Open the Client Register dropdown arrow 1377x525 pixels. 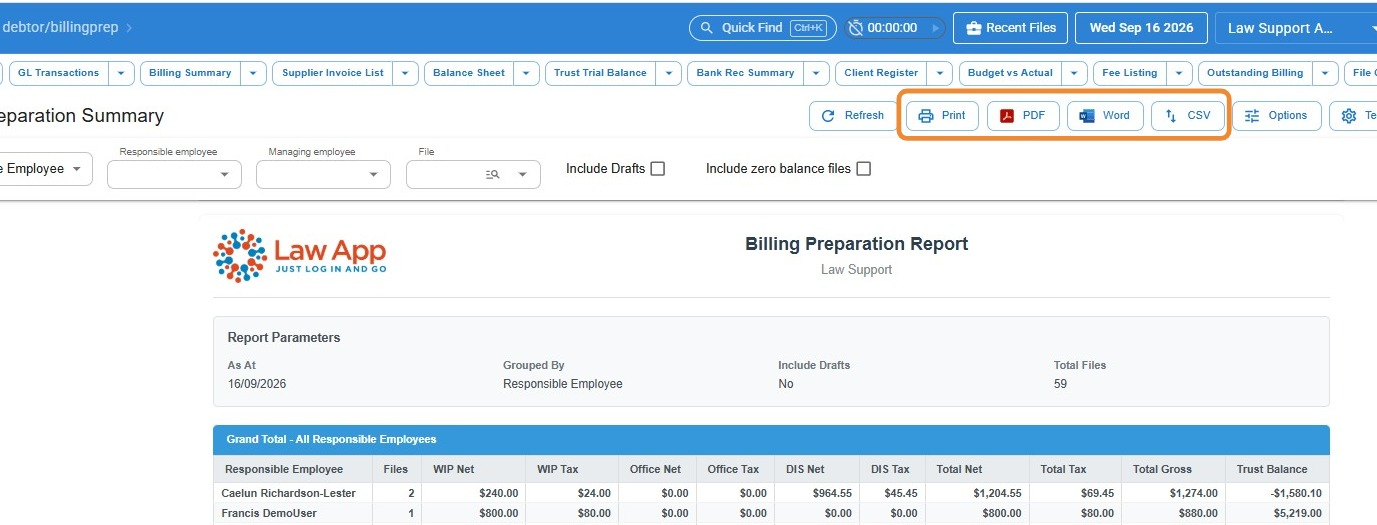(x=940, y=73)
